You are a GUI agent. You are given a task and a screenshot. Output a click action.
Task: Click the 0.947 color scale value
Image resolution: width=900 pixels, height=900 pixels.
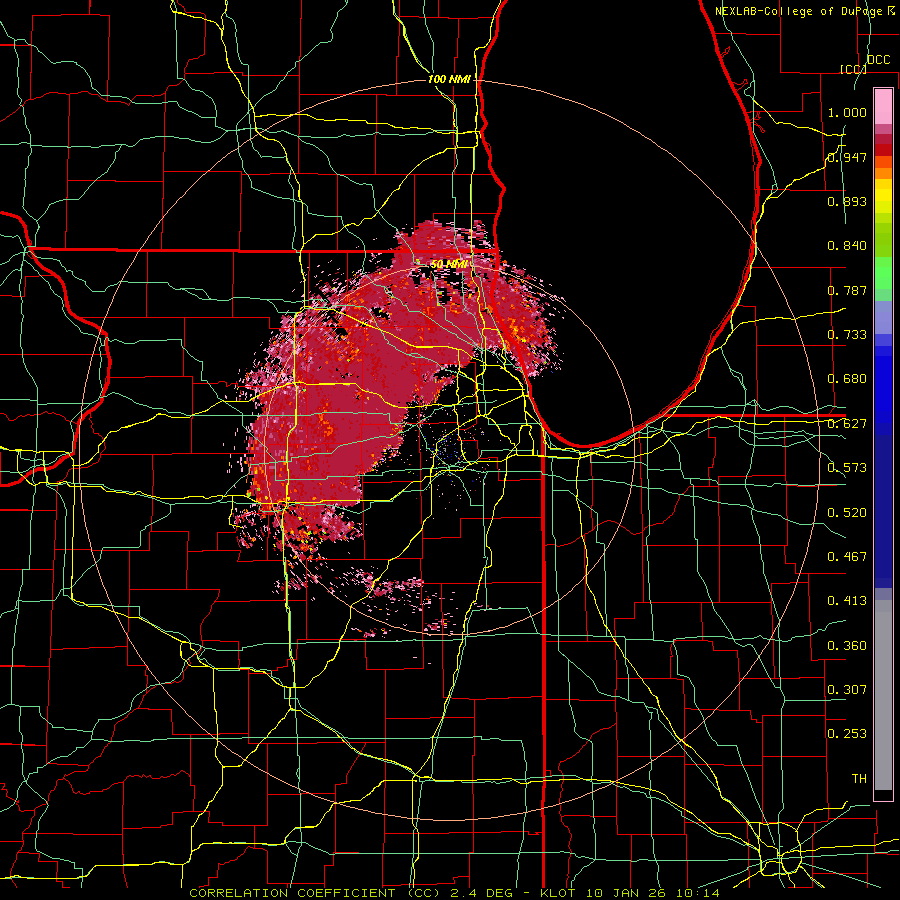coord(847,157)
